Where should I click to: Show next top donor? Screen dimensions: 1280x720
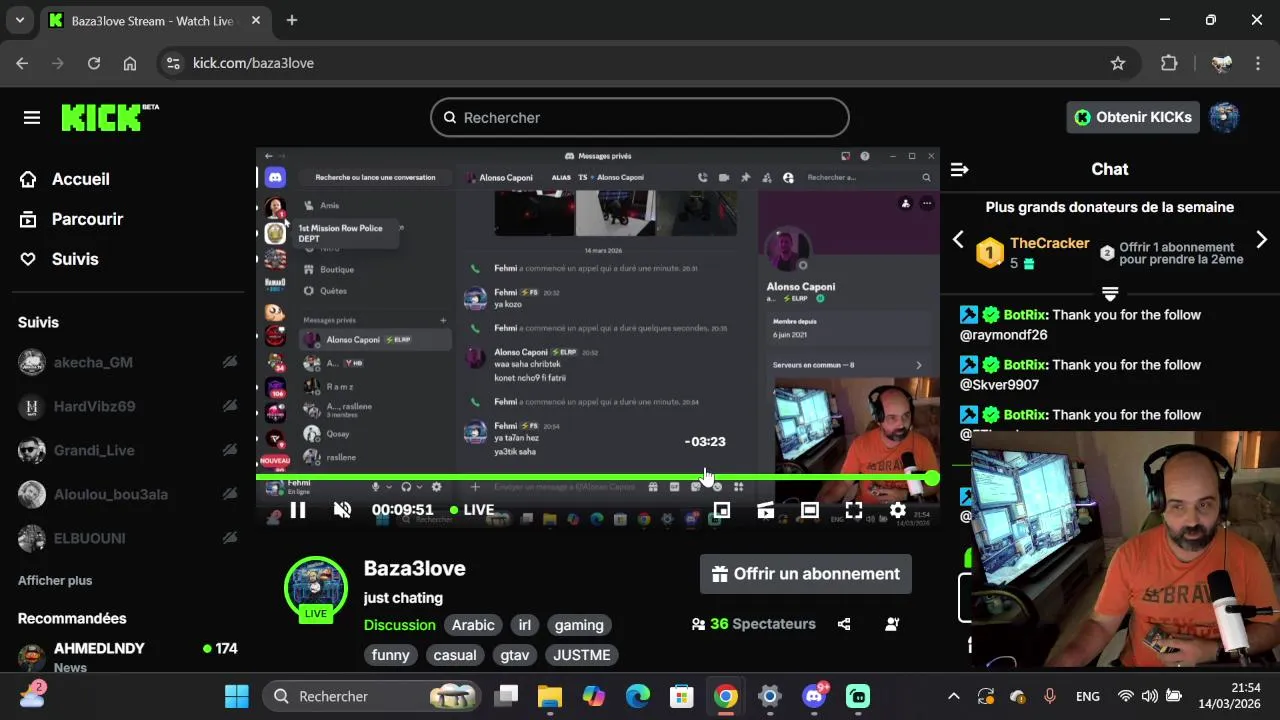click(1261, 240)
